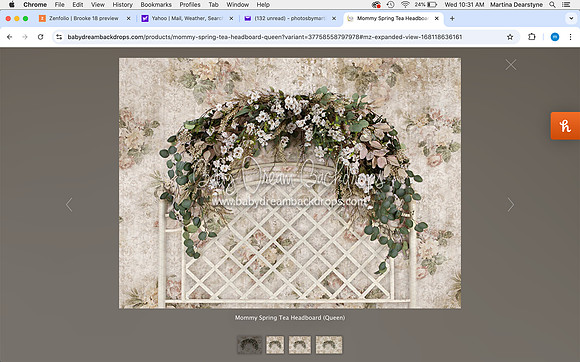View site information icon in address bar
580x362 pixels.
point(59,37)
